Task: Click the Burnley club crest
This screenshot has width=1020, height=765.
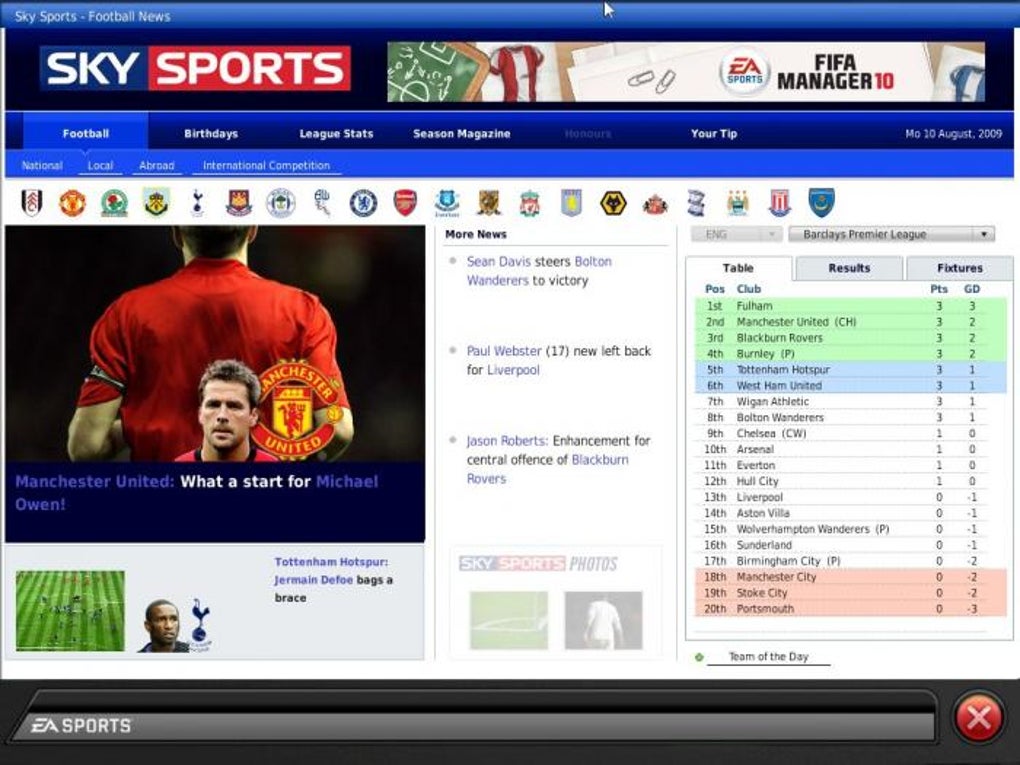Action: (156, 202)
